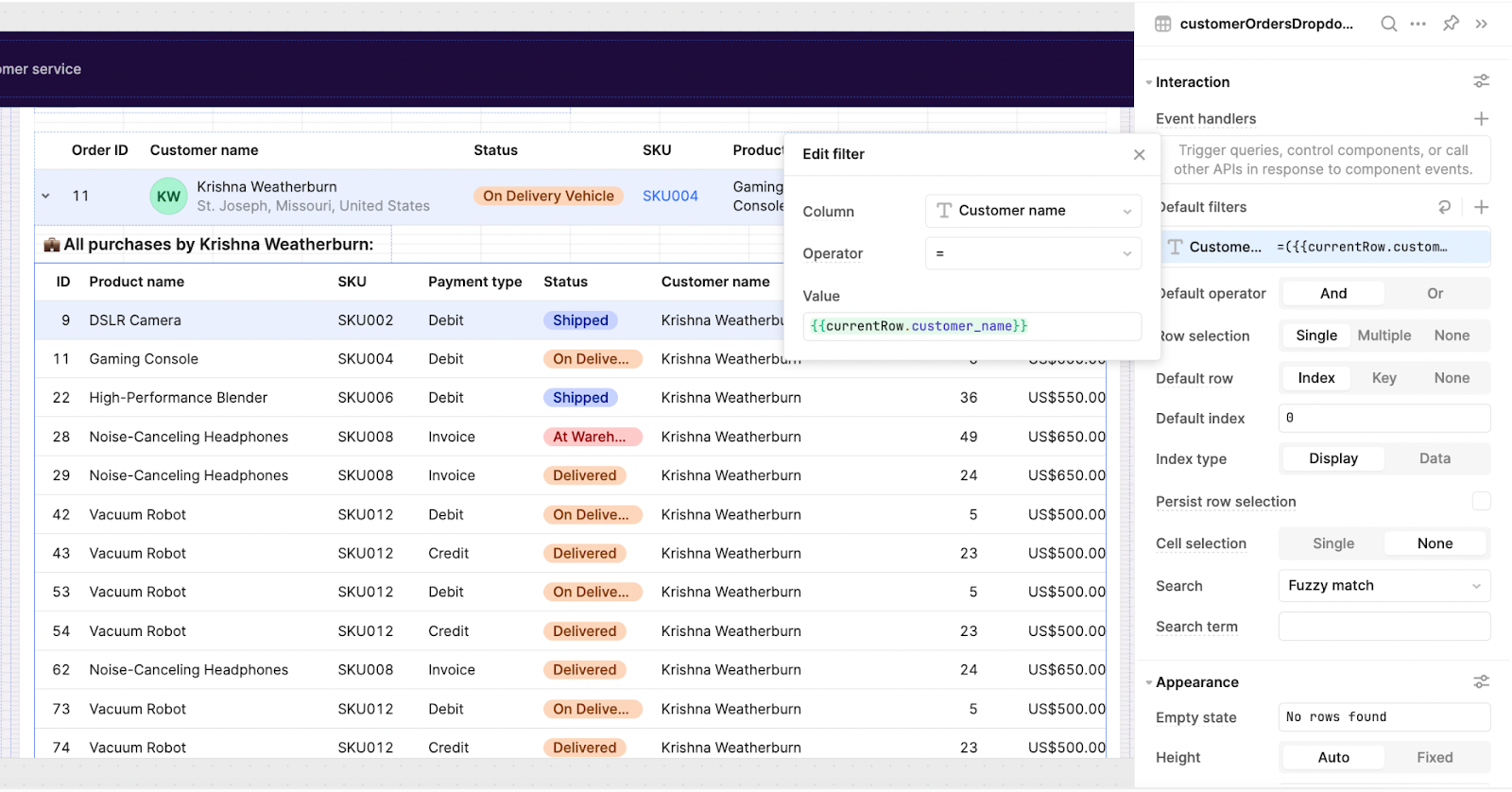Collapse the Appearance section
Viewport: 1512px width, 792px height.
pos(1148,682)
